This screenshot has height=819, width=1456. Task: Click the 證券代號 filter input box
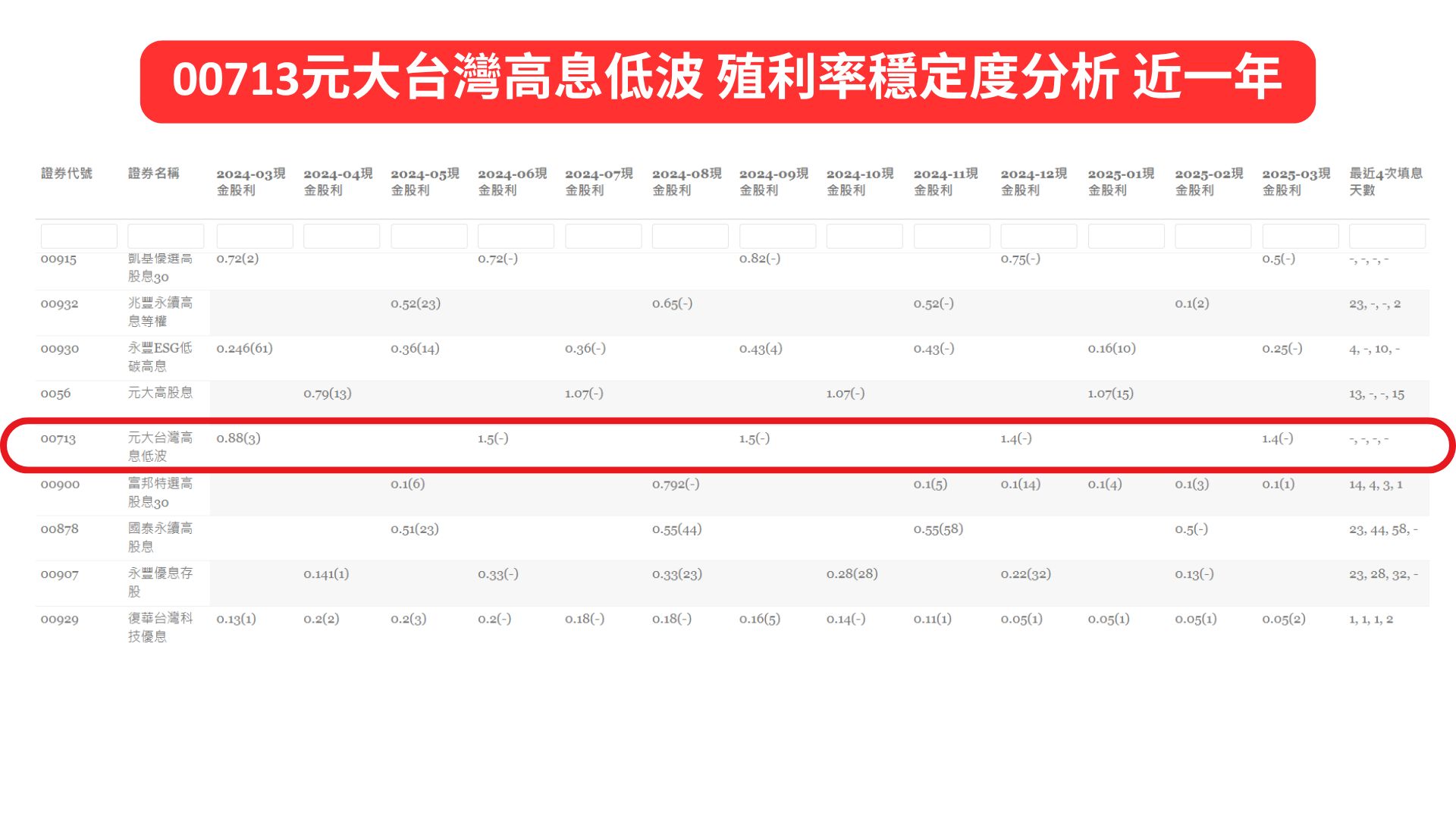click(79, 236)
